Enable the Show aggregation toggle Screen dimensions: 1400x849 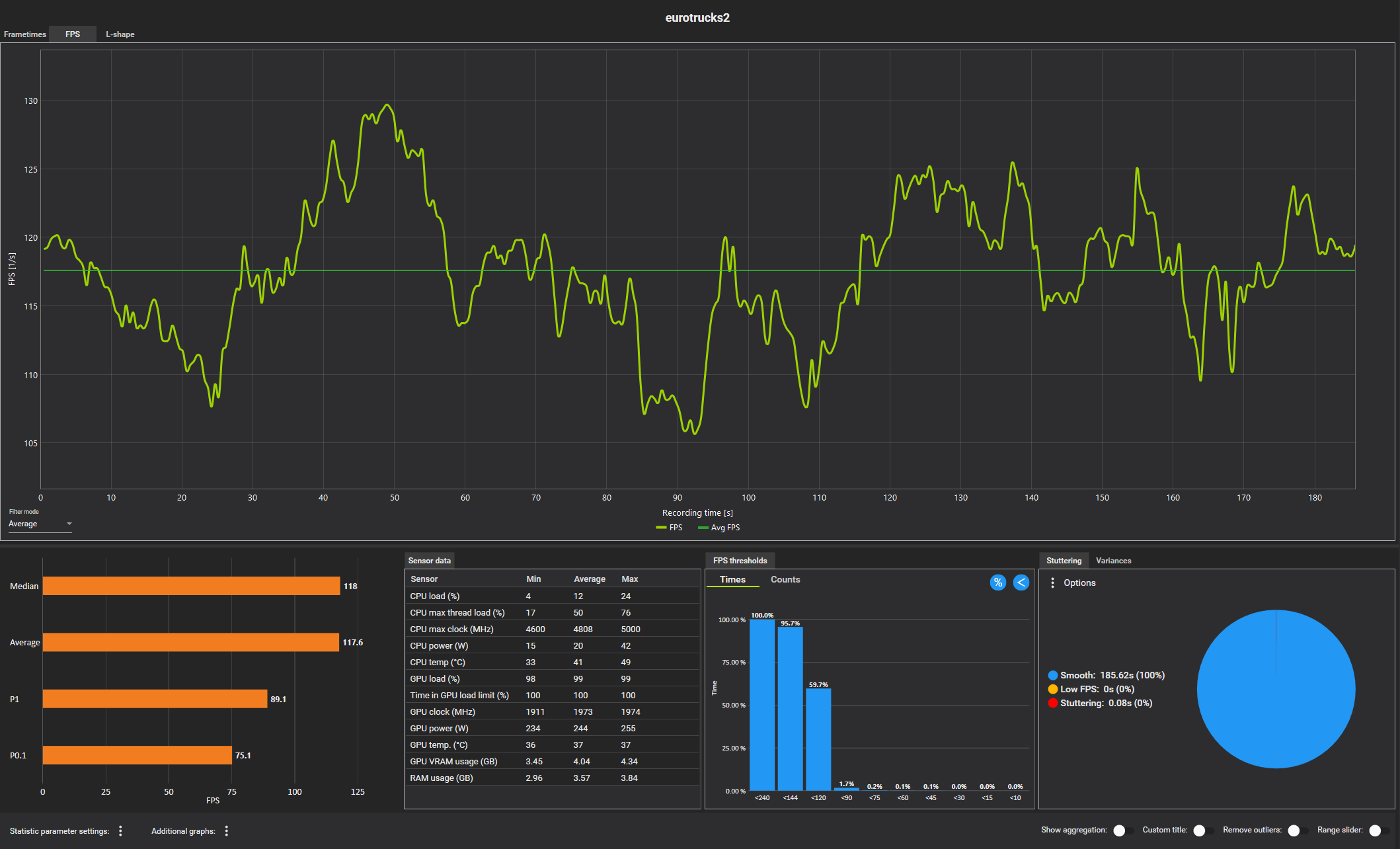coord(1123,830)
